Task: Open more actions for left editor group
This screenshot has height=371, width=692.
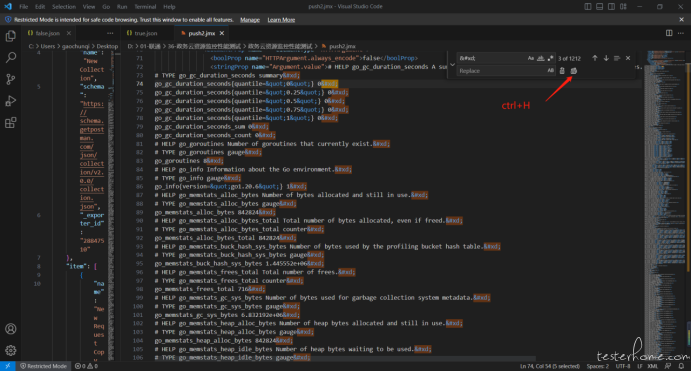Action: [x=110, y=33]
